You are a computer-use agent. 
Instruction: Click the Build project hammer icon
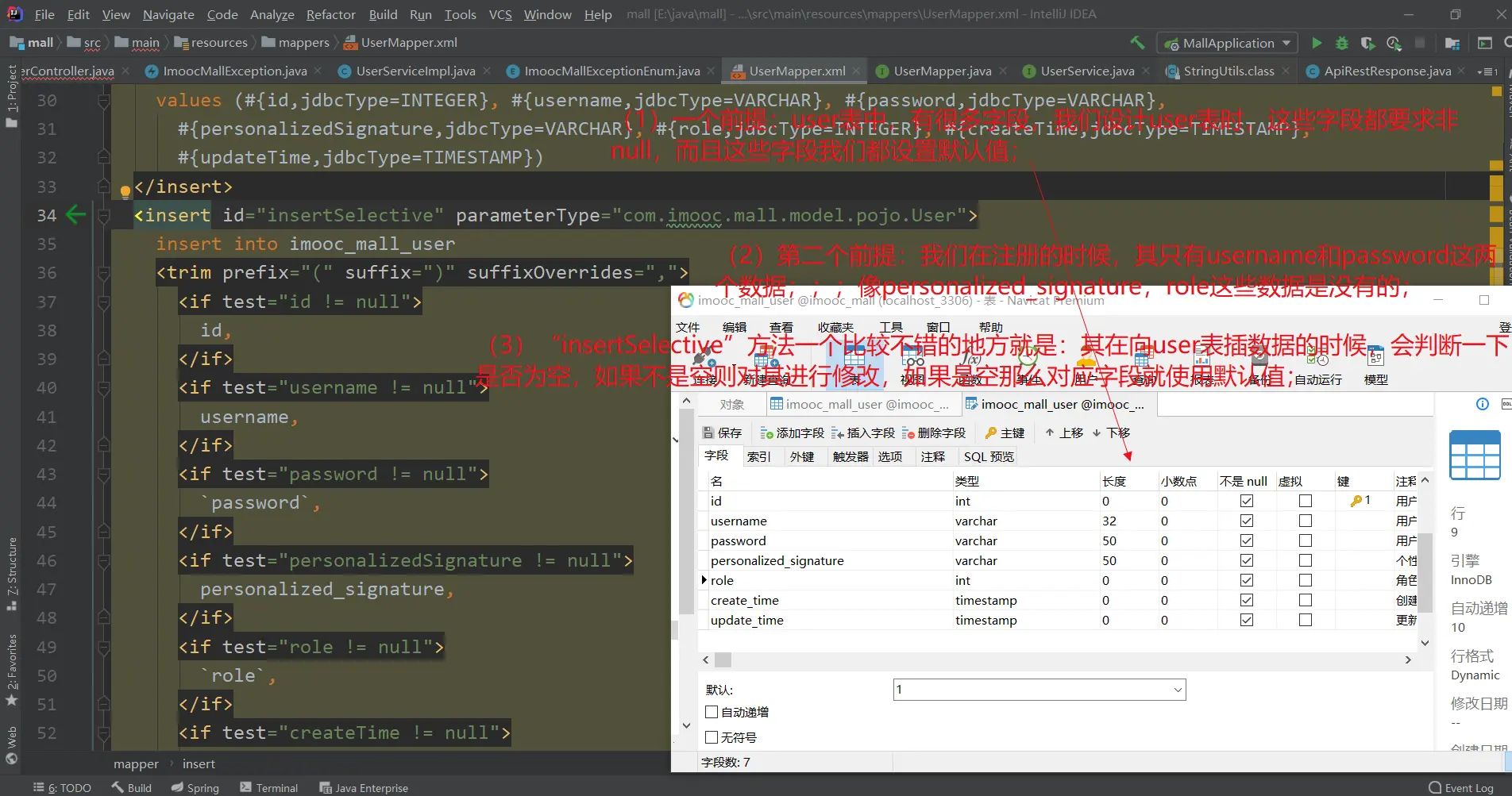[1137, 43]
